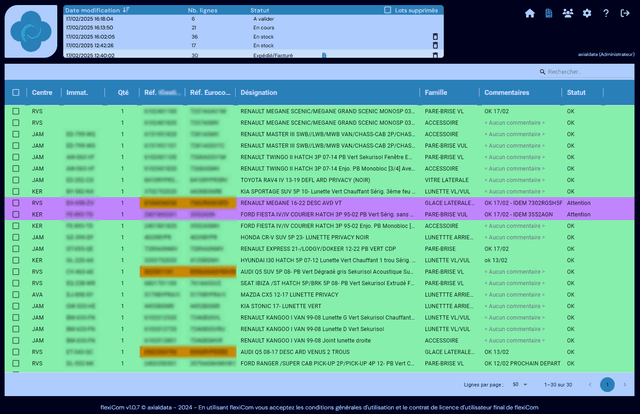Viewport: 640px width, 414px height.
Task: Open the users management icon
Action: (568, 13)
